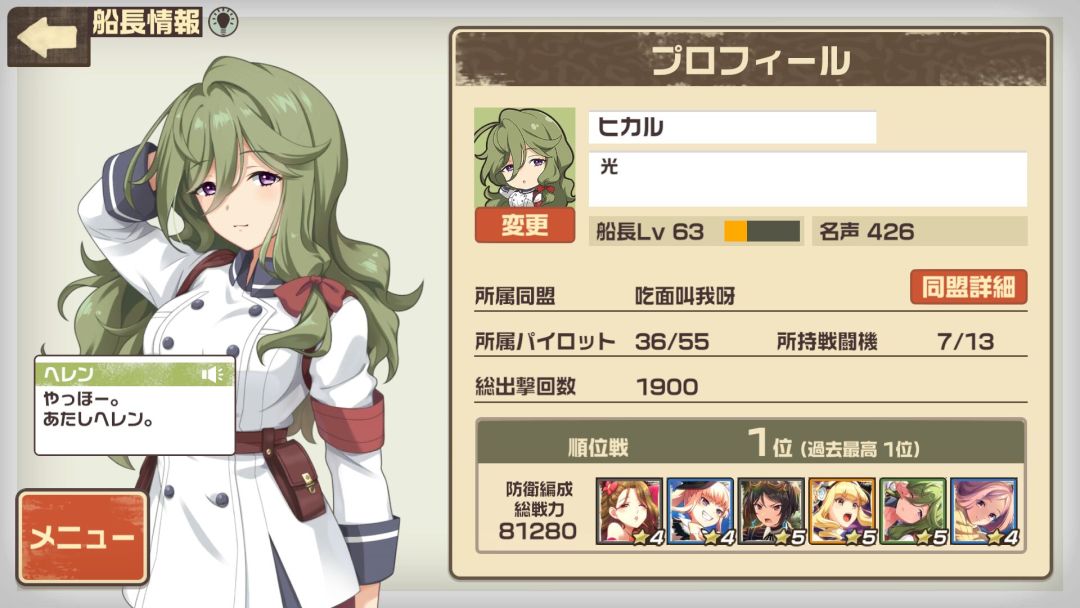
Task: Select third defense pilot with black hair
Action: point(771,511)
